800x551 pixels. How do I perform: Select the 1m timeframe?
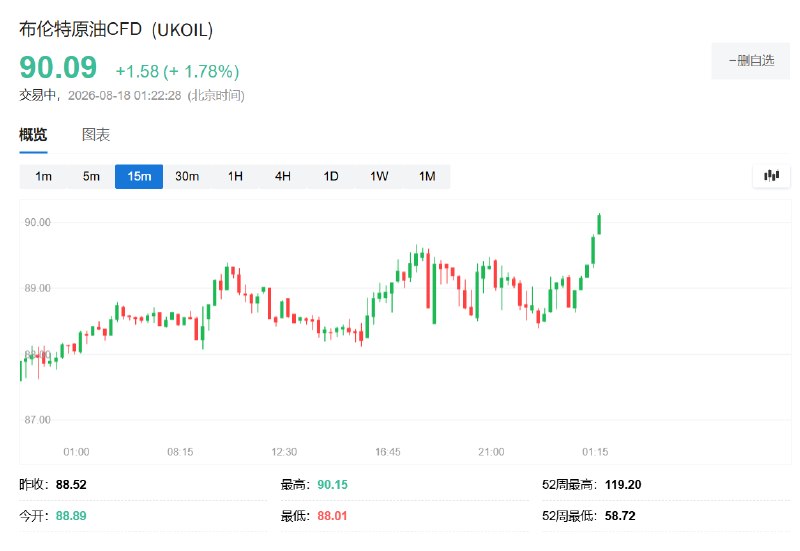click(43, 177)
